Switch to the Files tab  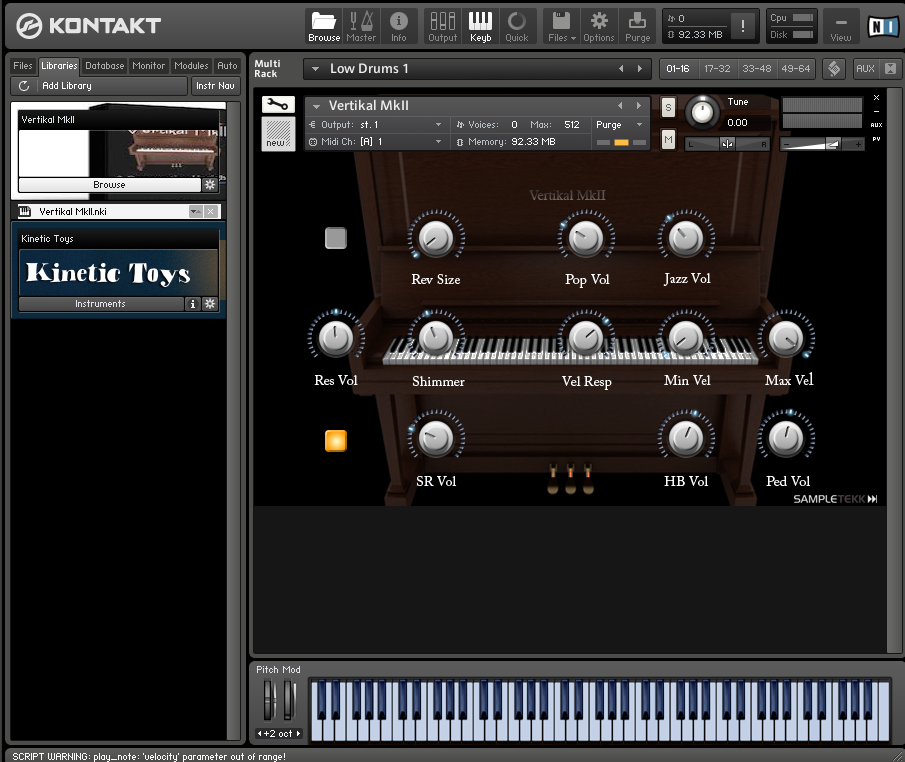(x=23, y=66)
